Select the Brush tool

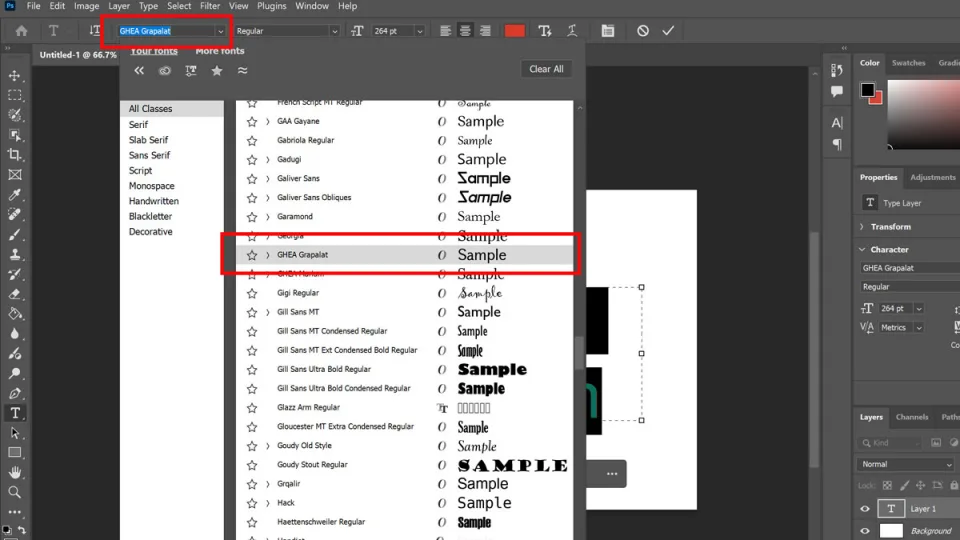pos(15,234)
